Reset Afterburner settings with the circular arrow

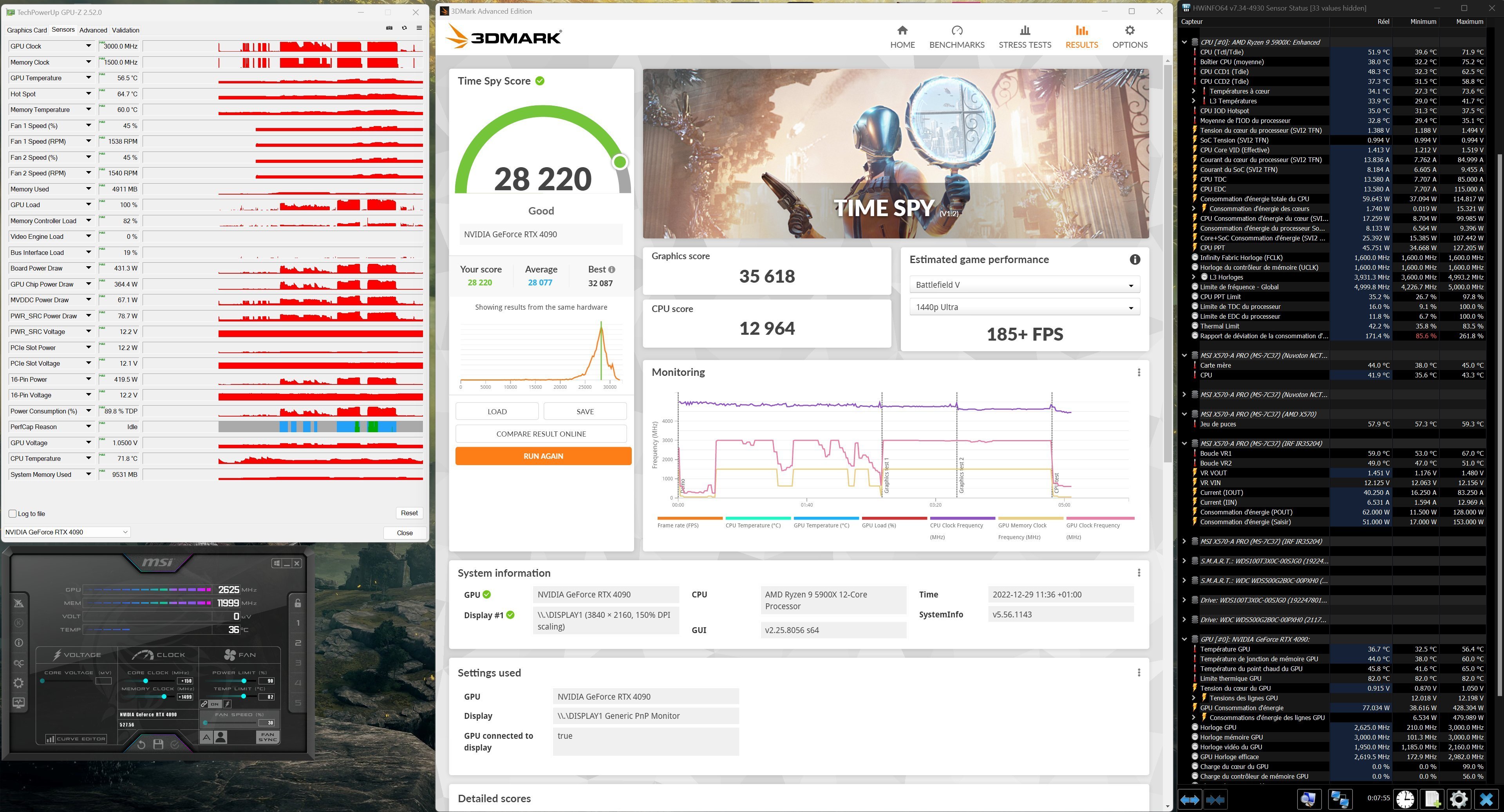tap(141, 744)
